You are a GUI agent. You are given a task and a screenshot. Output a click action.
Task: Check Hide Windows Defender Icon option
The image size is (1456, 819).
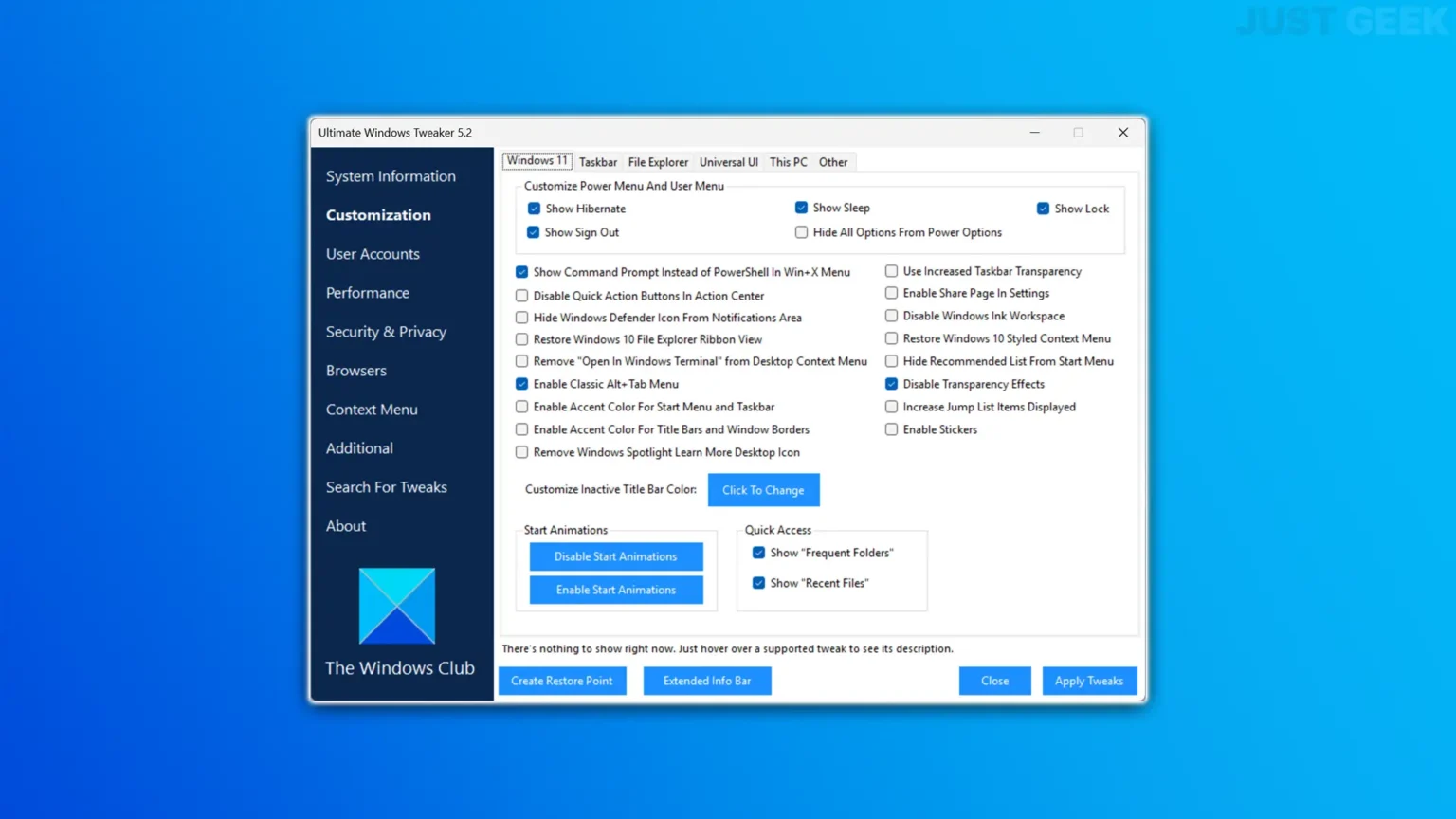click(521, 318)
